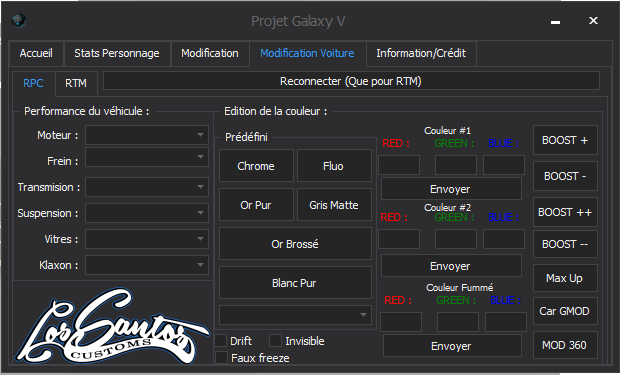Activate Car GMOD
Viewport: 620px width, 375px height.
click(565, 311)
